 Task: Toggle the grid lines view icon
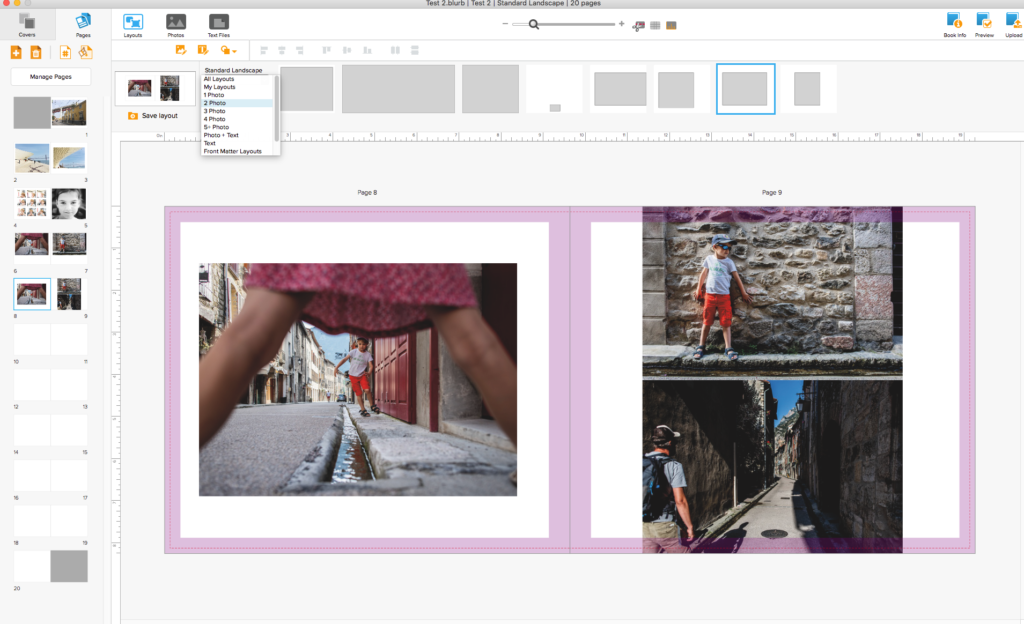coord(655,25)
